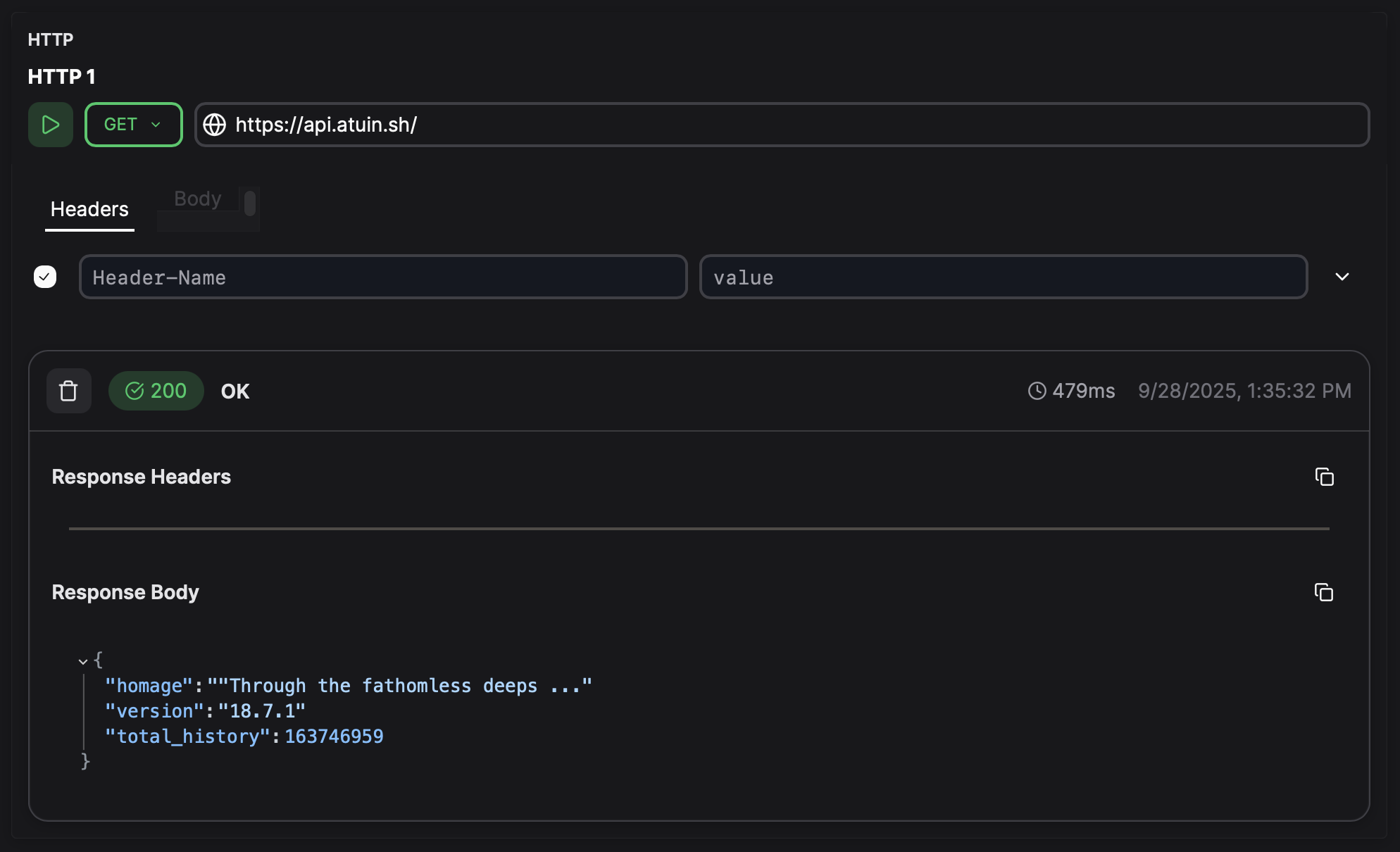
Task: Click the 200 status check badge
Action: pos(156,391)
